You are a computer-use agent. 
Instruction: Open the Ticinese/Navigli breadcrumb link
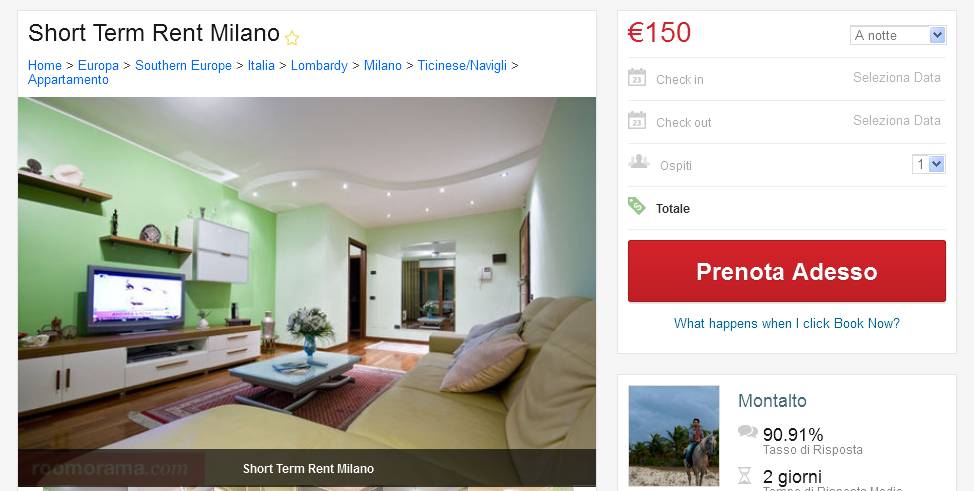(462, 65)
